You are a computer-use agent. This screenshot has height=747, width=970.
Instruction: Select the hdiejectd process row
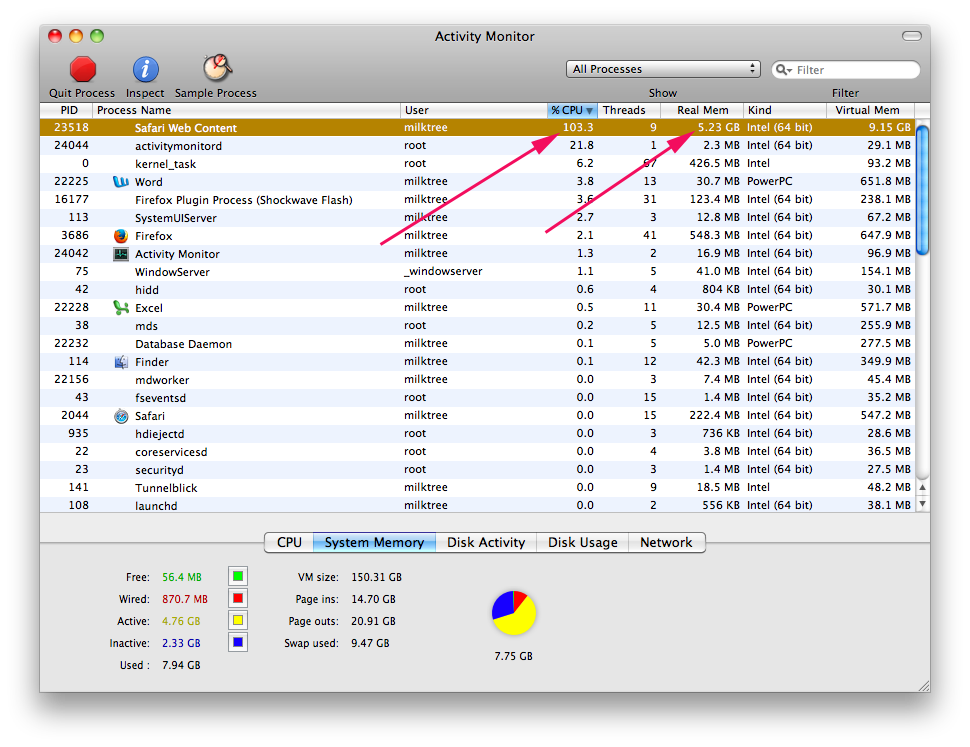[x=478, y=433]
